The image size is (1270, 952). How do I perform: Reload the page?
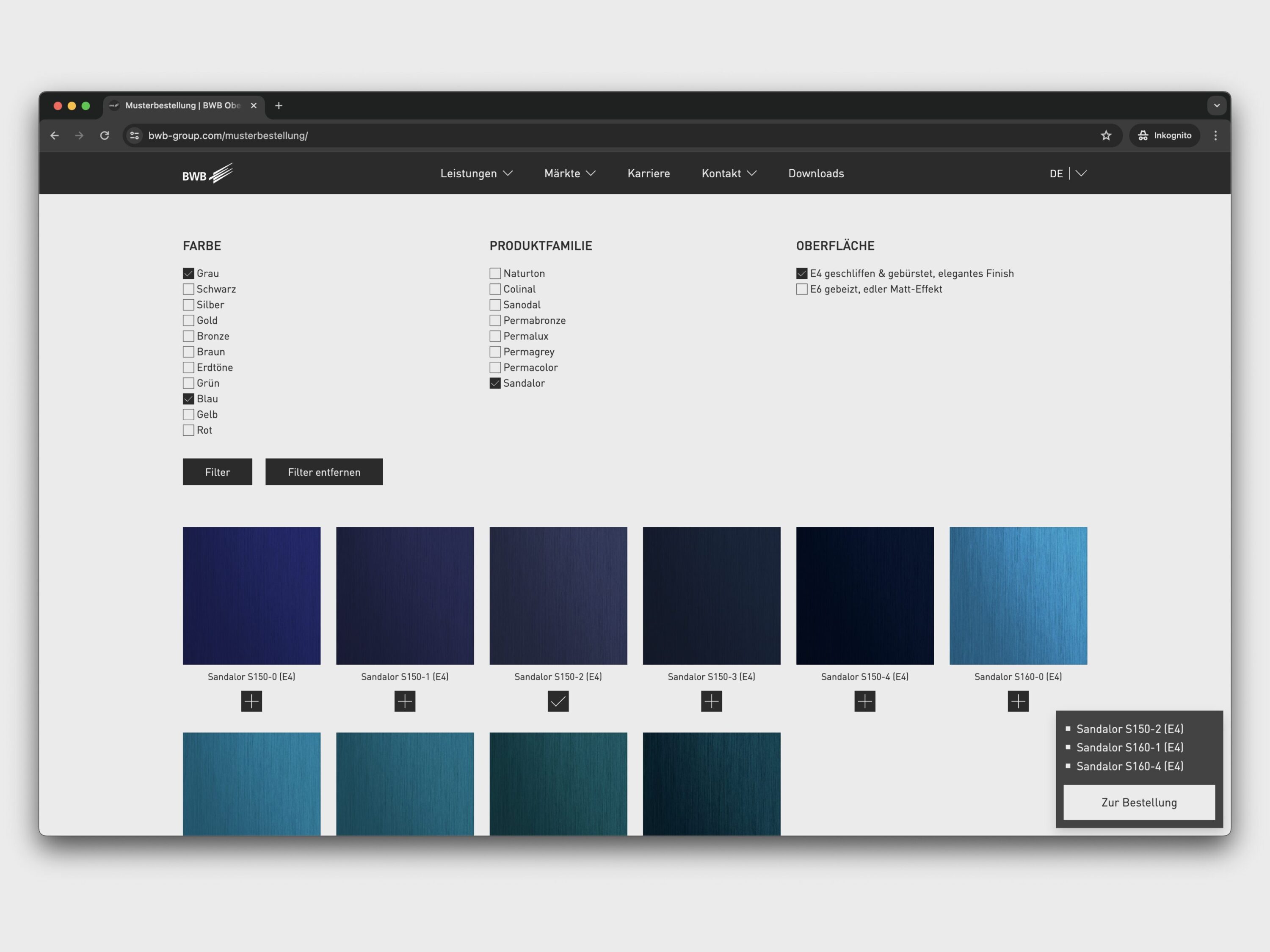pos(105,135)
